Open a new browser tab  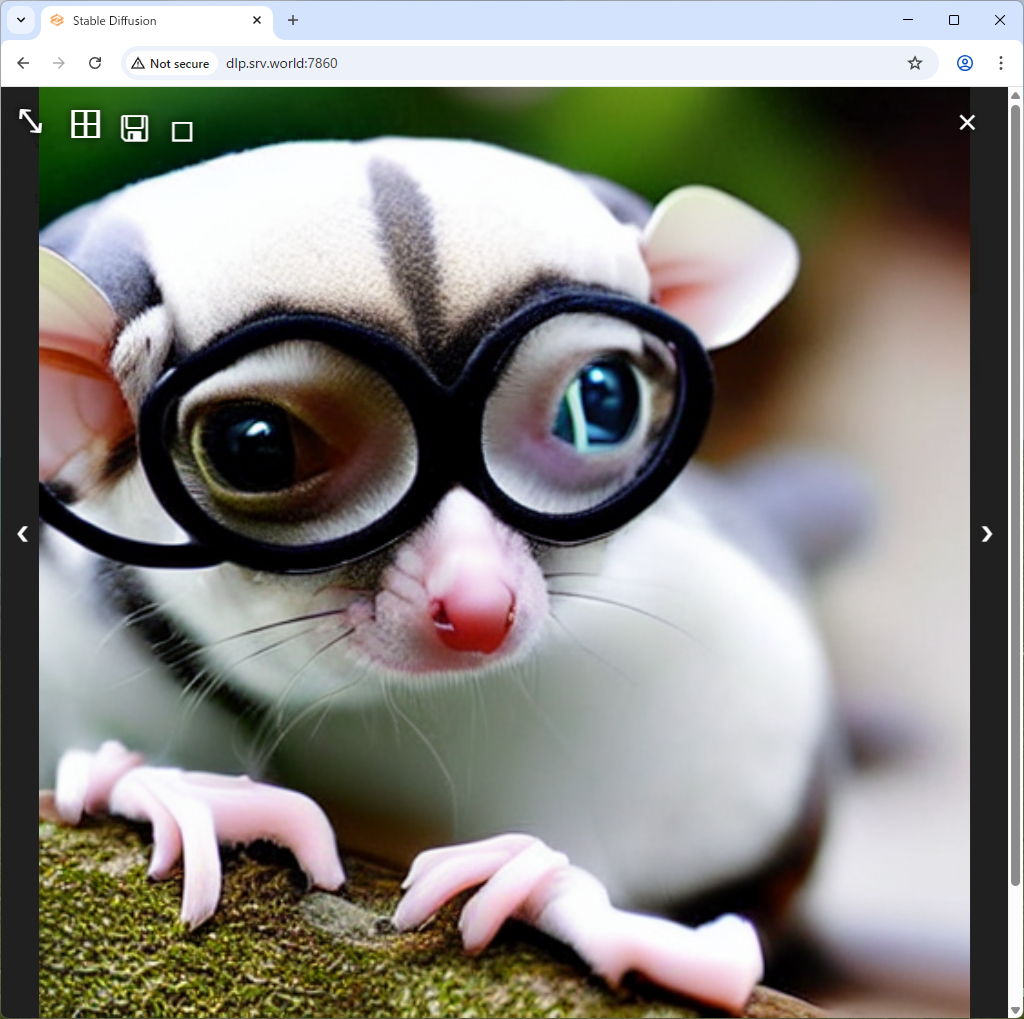(293, 20)
